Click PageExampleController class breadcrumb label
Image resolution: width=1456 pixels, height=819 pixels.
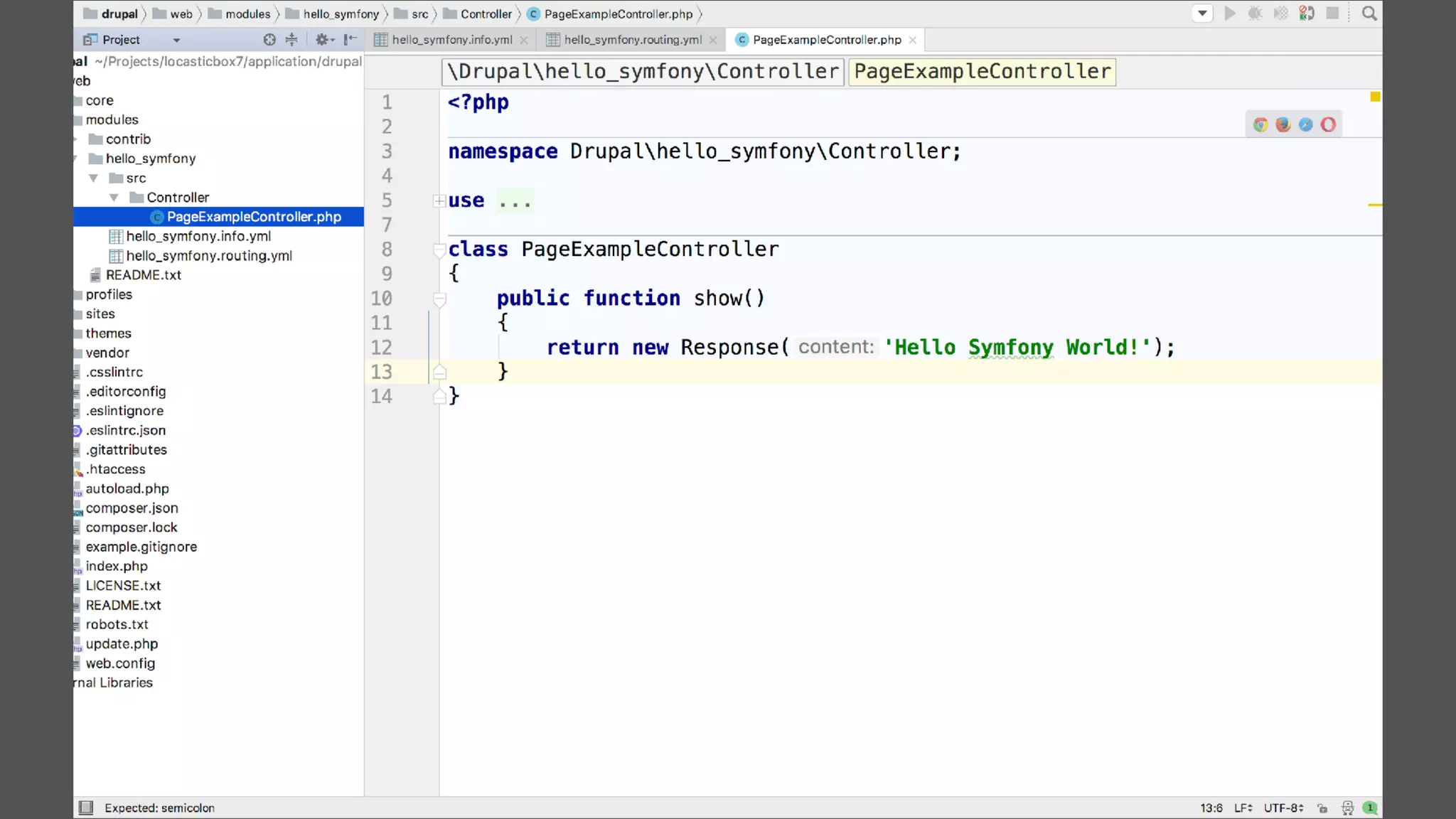click(982, 71)
